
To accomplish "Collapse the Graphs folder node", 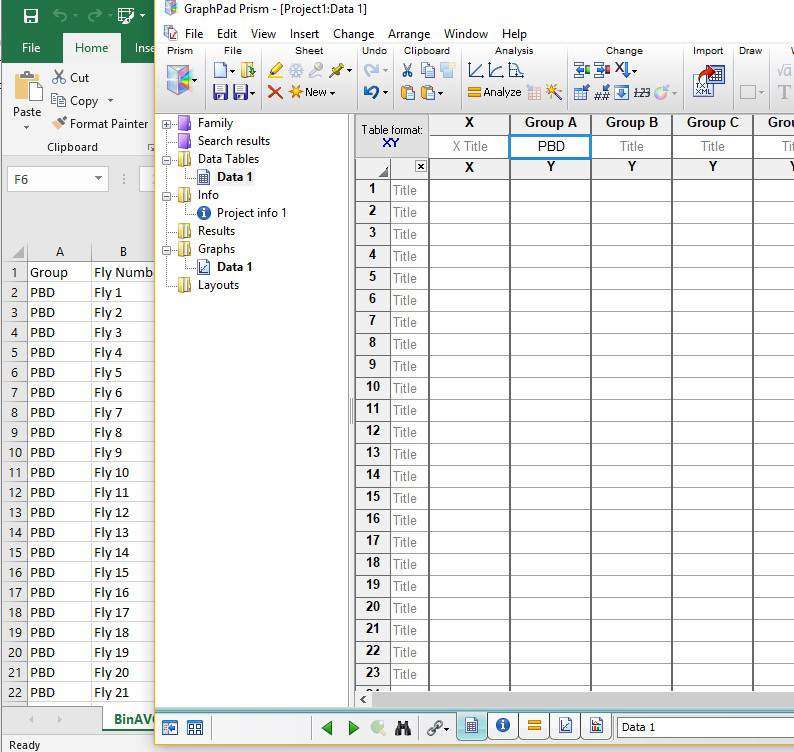I will pos(166,250).
